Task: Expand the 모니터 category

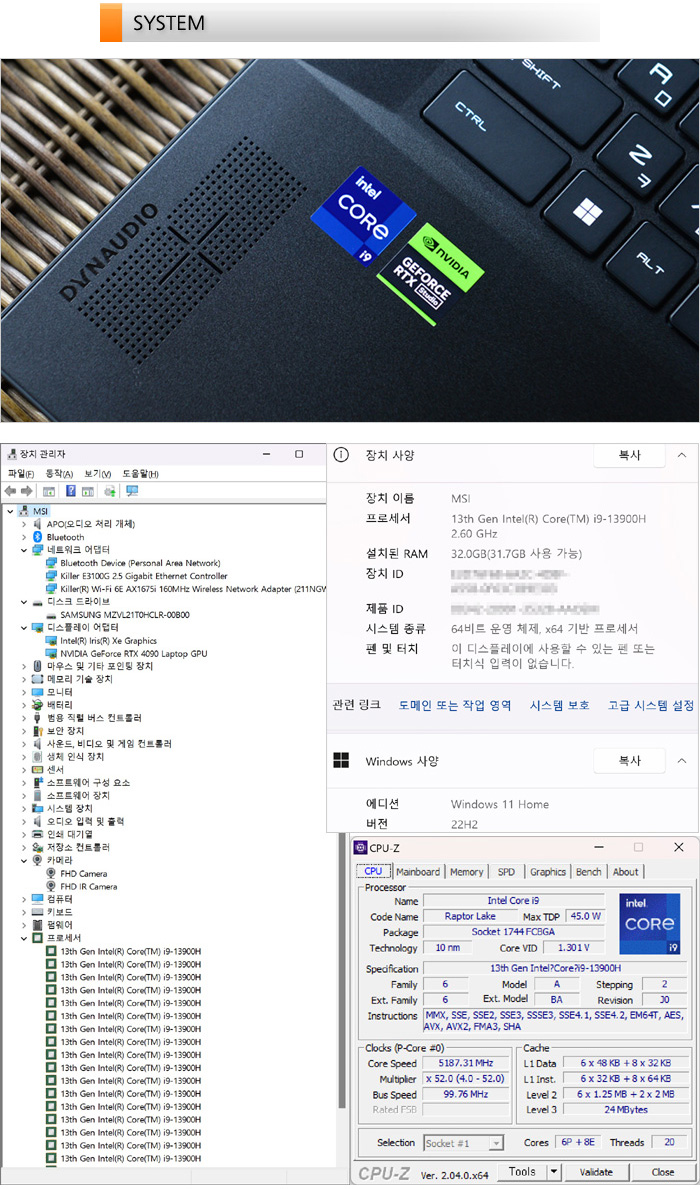Action: (x=24, y=692)
